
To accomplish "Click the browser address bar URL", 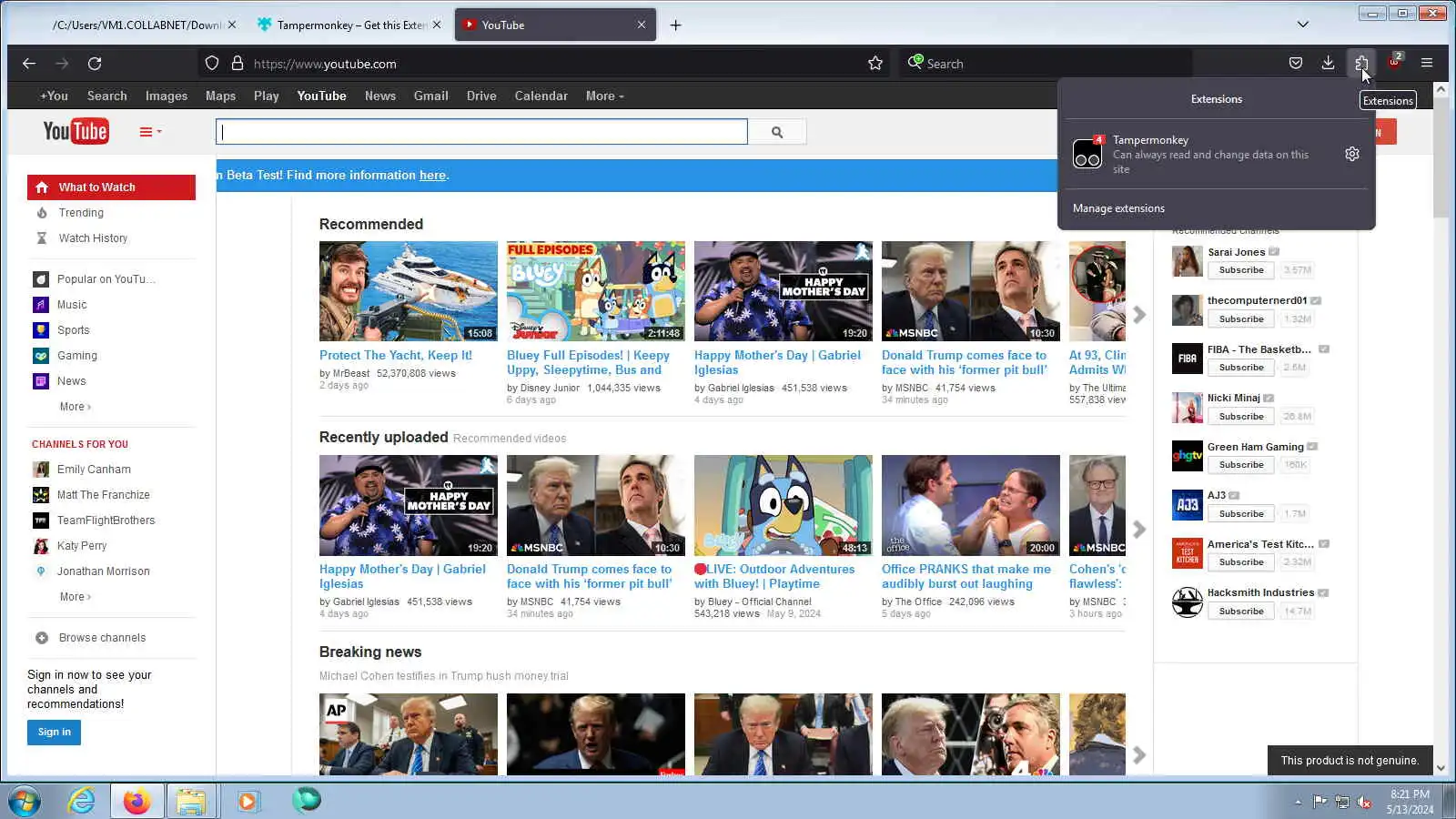I will 325,64.
